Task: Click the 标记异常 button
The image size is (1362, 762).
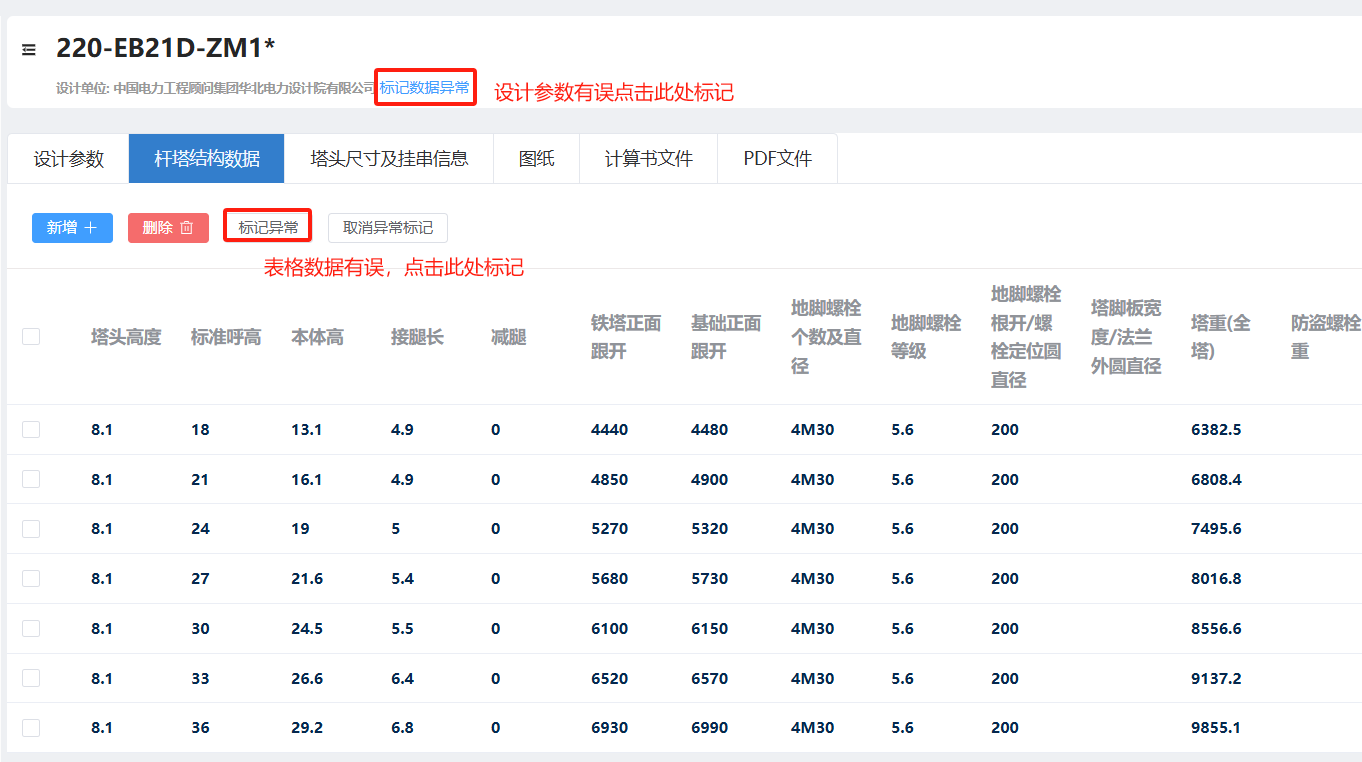Action: tap(268, 228)
